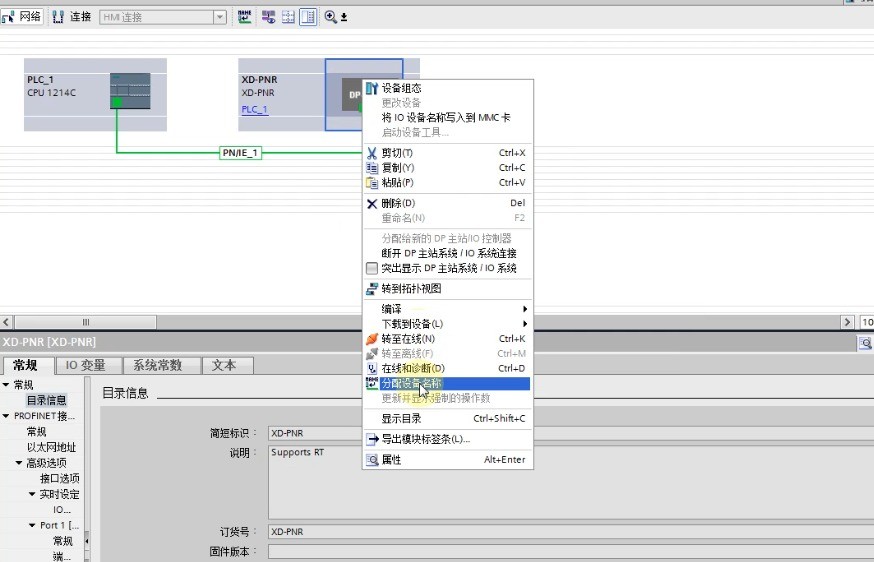The image size is (874, 562).
Task: Choose 将 IO 设备名称写入到 MMC 卡
Action: coord(448,118)
